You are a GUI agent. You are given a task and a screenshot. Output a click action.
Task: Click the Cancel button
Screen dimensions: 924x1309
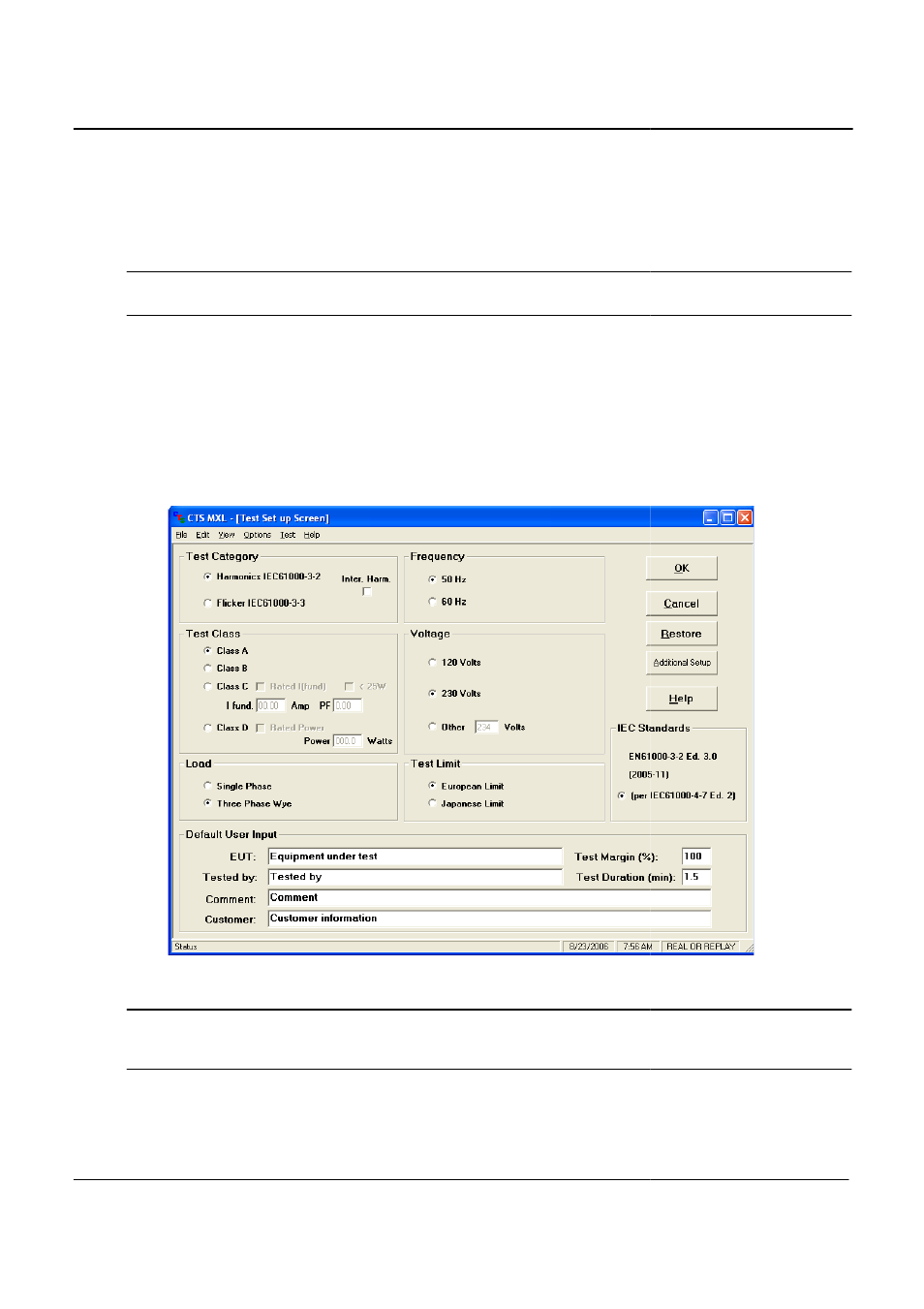(681, 604)
